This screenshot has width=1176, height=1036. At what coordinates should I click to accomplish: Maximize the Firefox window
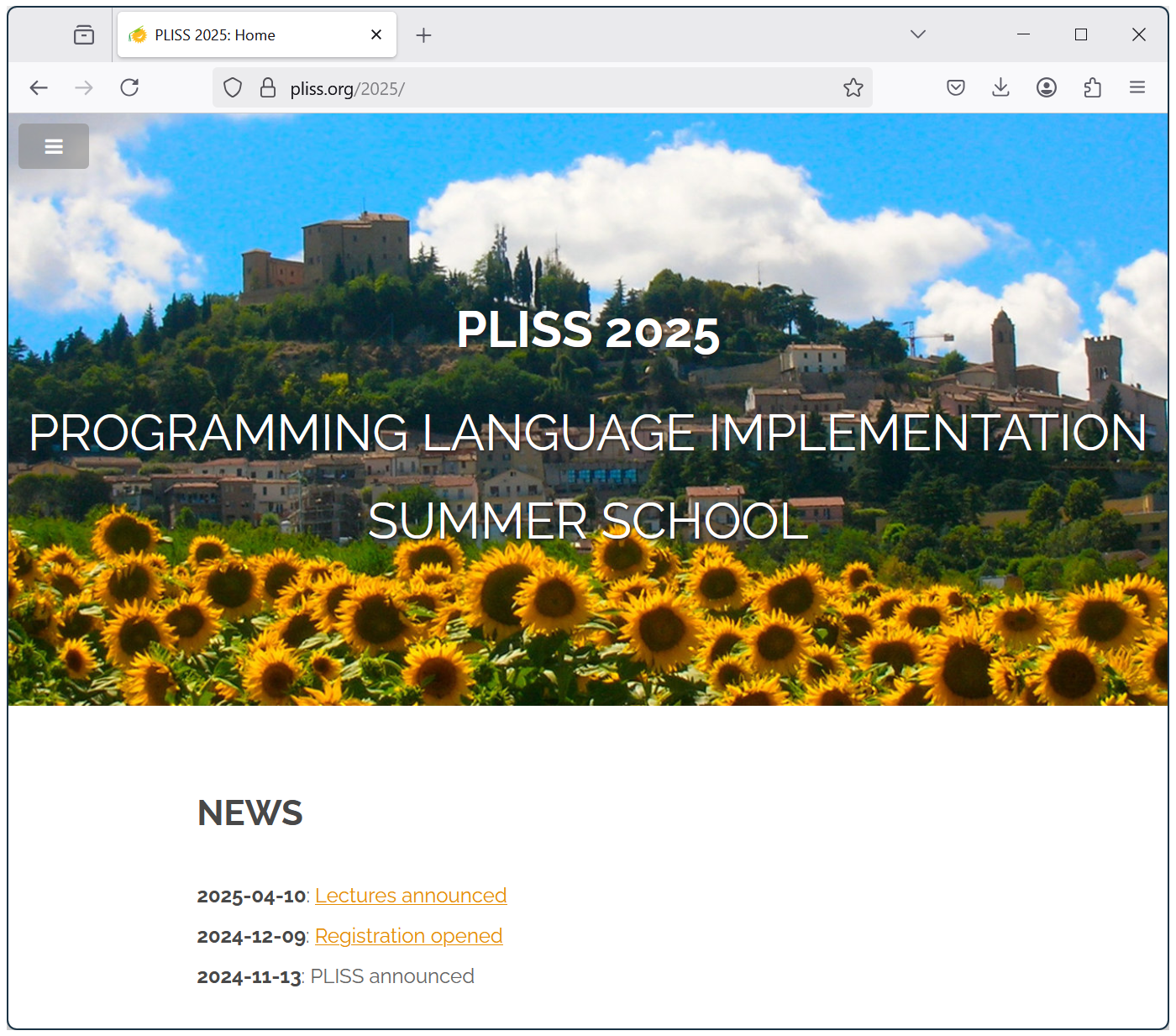tap(1081, 34)
